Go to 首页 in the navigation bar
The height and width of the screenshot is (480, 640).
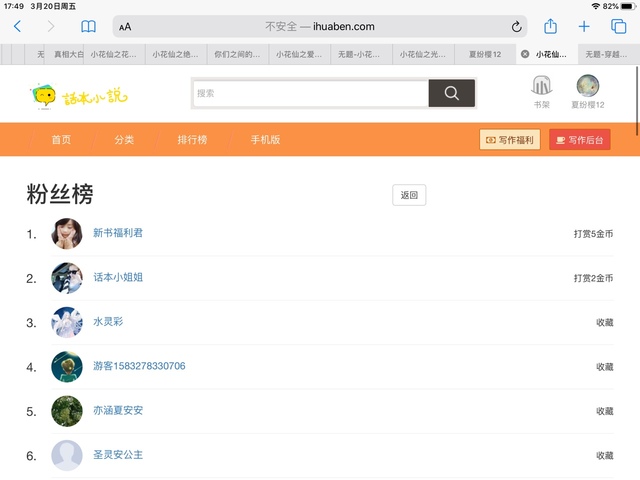[x=62, y=140]
